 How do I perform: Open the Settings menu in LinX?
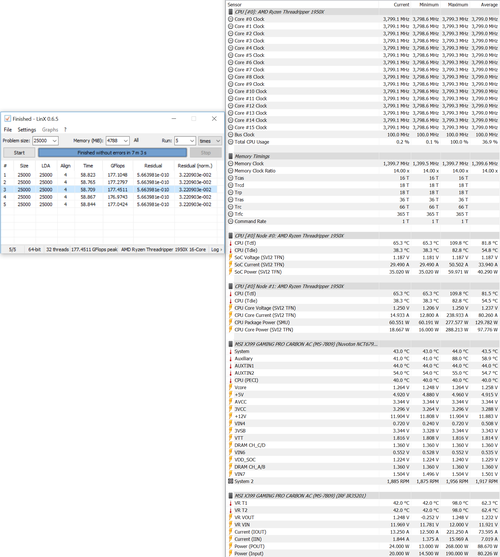tap(27, 130)
